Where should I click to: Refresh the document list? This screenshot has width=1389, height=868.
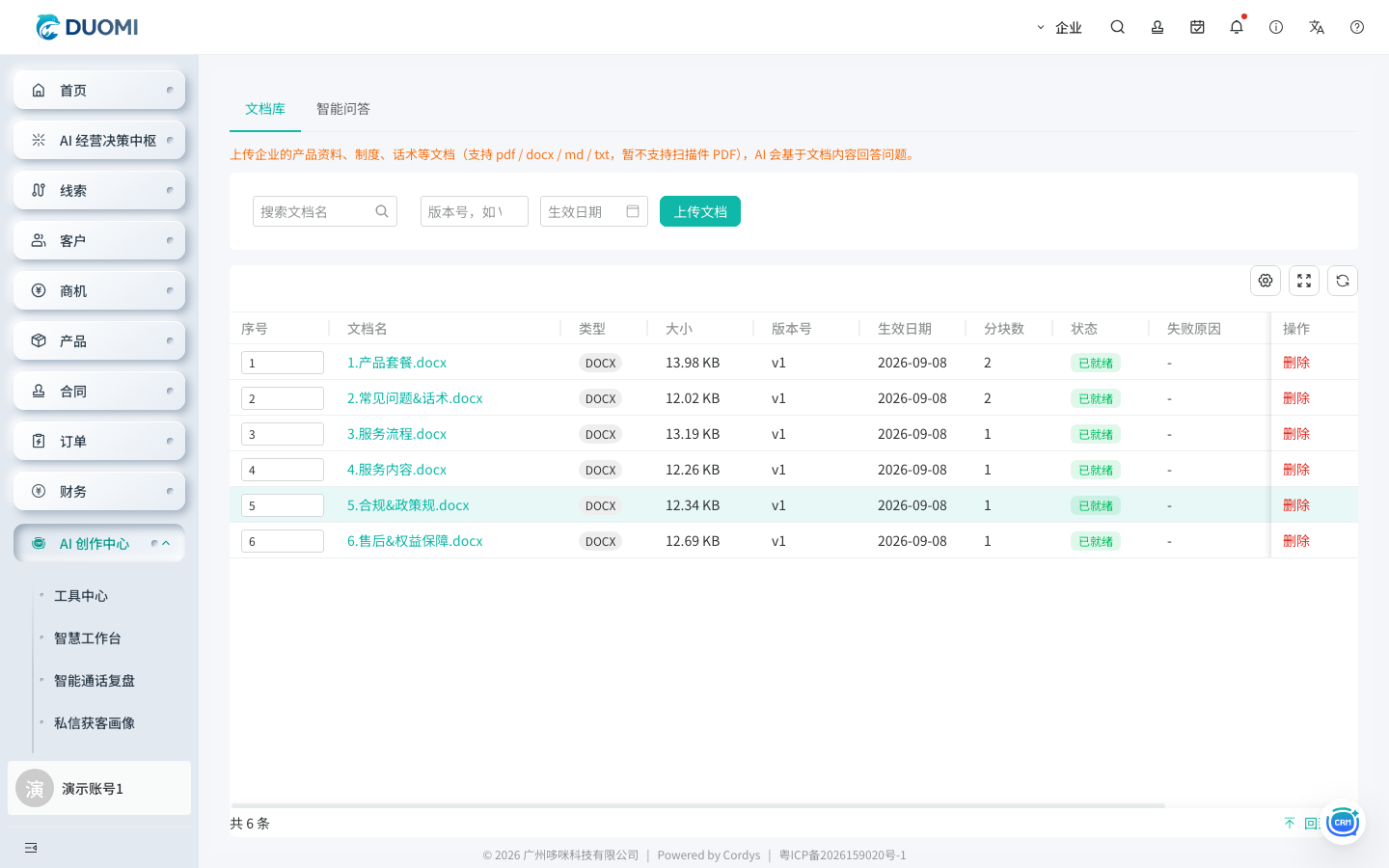1343,281
